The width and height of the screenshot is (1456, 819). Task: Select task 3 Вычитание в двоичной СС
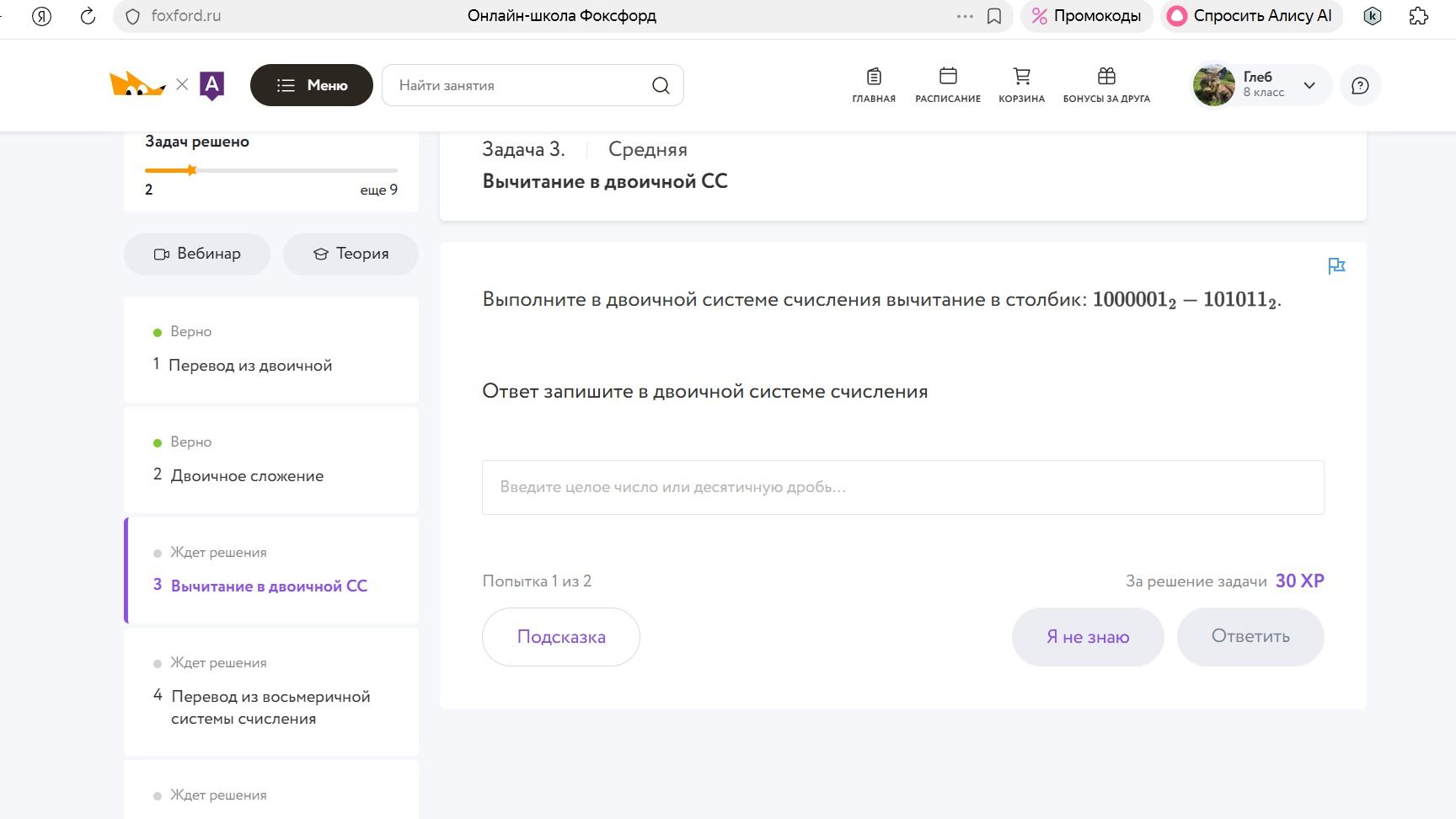tap(271, 570)
